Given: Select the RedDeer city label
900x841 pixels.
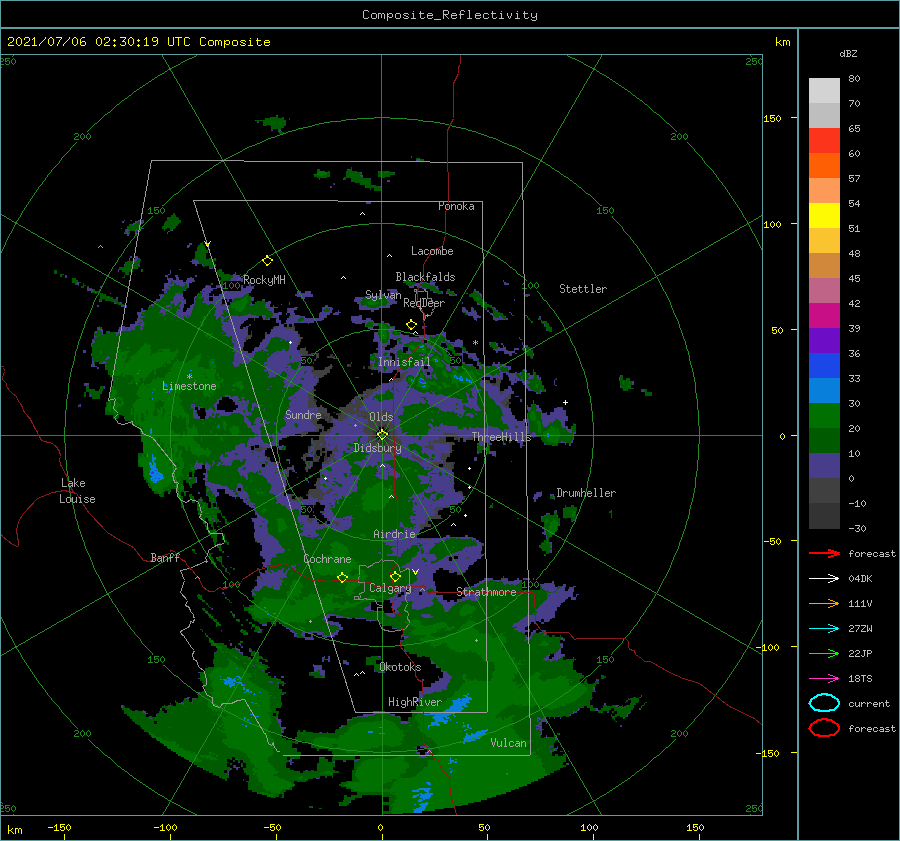Looking at the screenshot, I should (x=424, y=303).
